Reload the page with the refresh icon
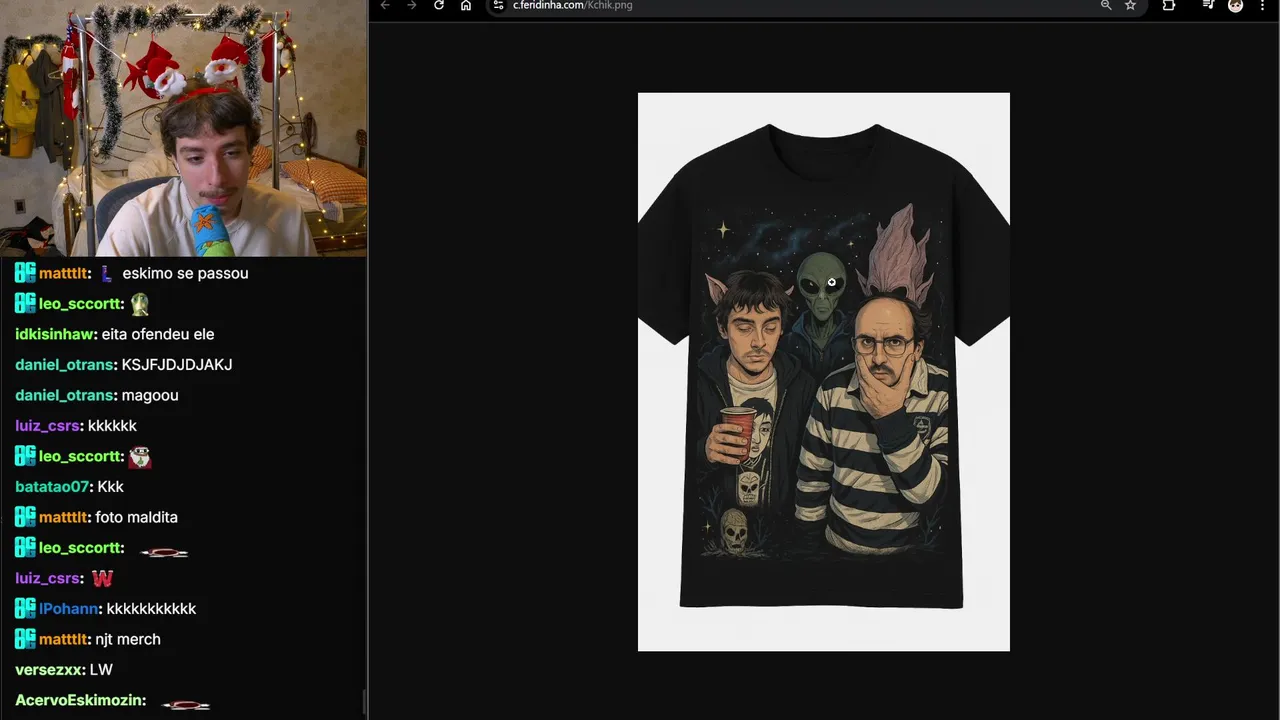 (439, 5)
